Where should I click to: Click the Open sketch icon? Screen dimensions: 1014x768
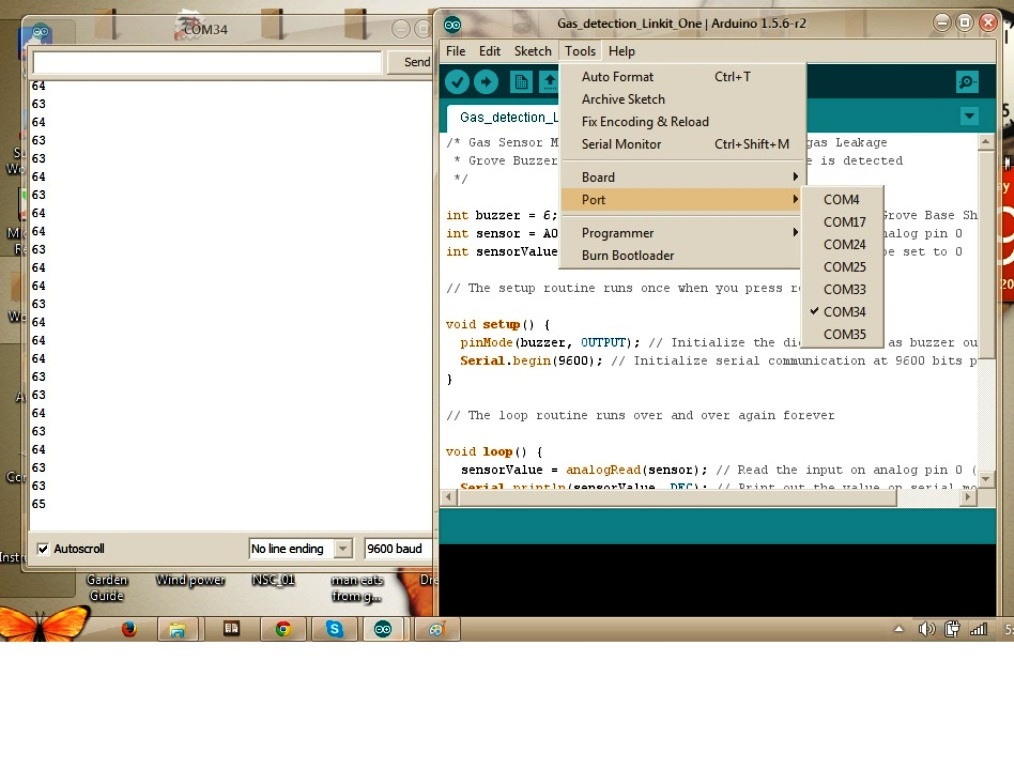(548, 82)
